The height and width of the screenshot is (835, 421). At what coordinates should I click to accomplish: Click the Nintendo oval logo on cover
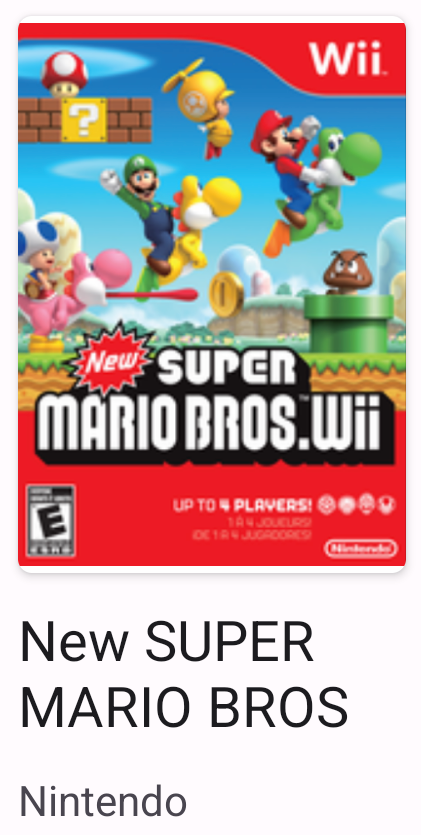tap(361, 548)
